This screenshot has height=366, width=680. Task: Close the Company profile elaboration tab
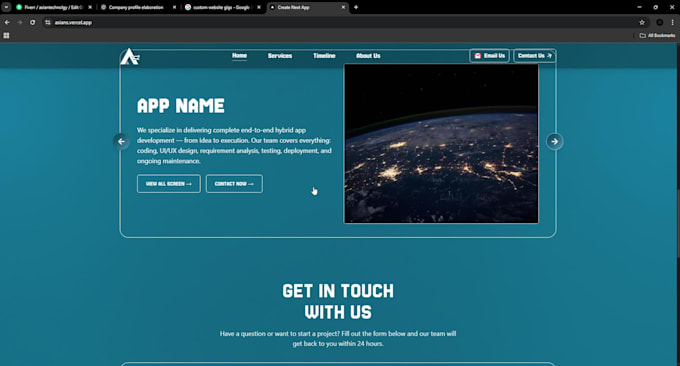(x=174, y=7)
